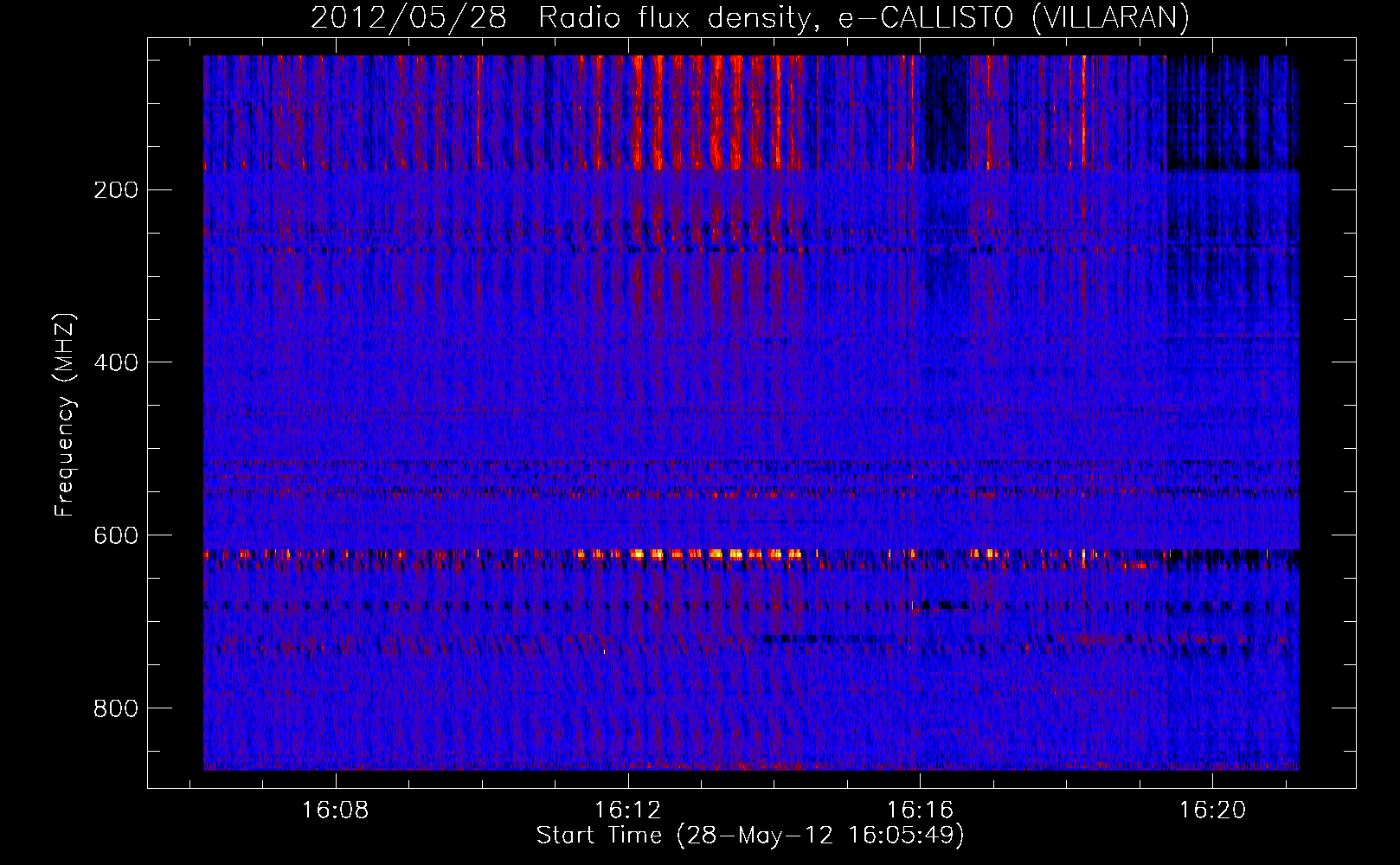Click the 800 frequency tick label
The image size is (1400, 865).
point(115,708)
